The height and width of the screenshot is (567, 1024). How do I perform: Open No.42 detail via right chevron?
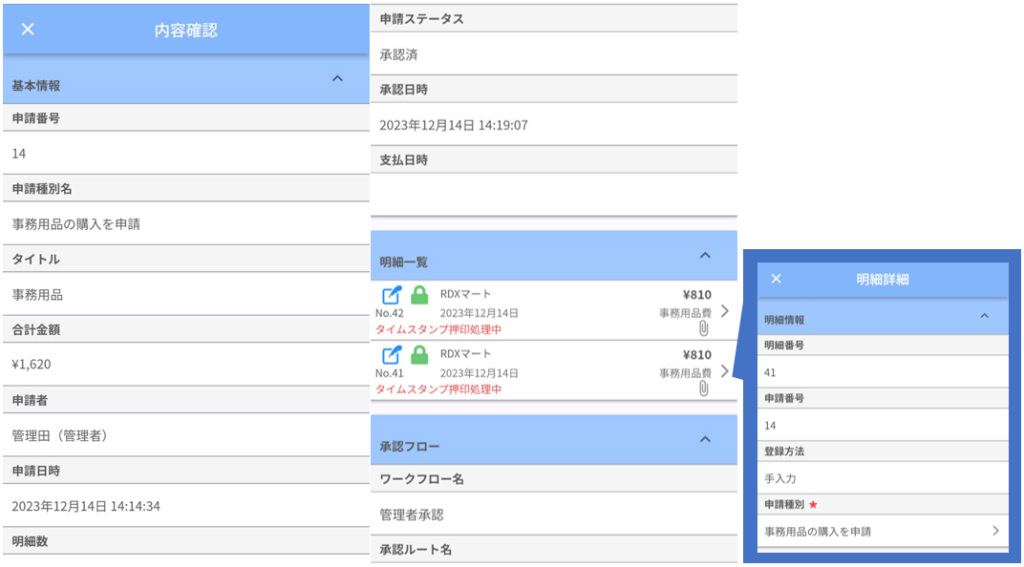[x=724, y=311]
